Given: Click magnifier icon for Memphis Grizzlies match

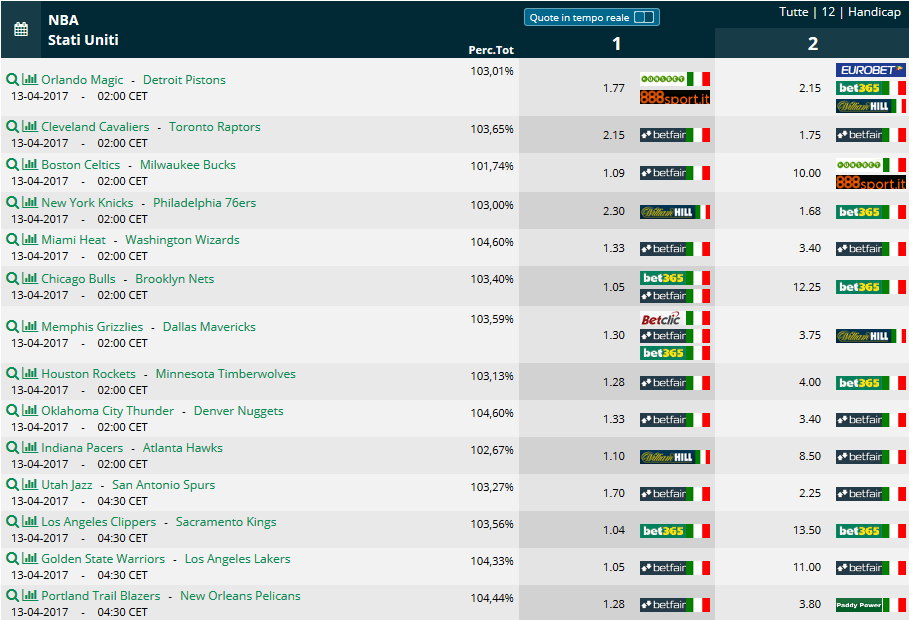Looking at the screenshot, I should [x=12, y=327].
